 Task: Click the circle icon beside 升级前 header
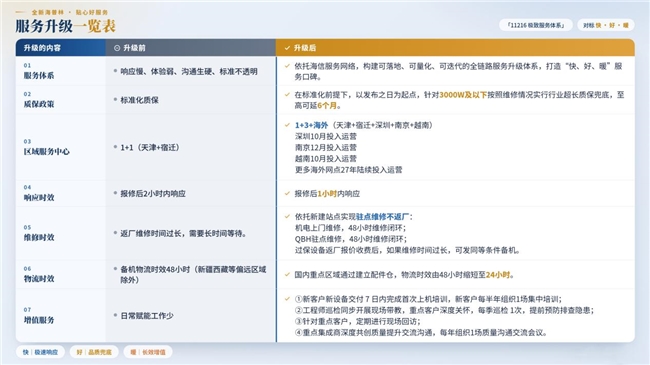(x=117, y=48)
